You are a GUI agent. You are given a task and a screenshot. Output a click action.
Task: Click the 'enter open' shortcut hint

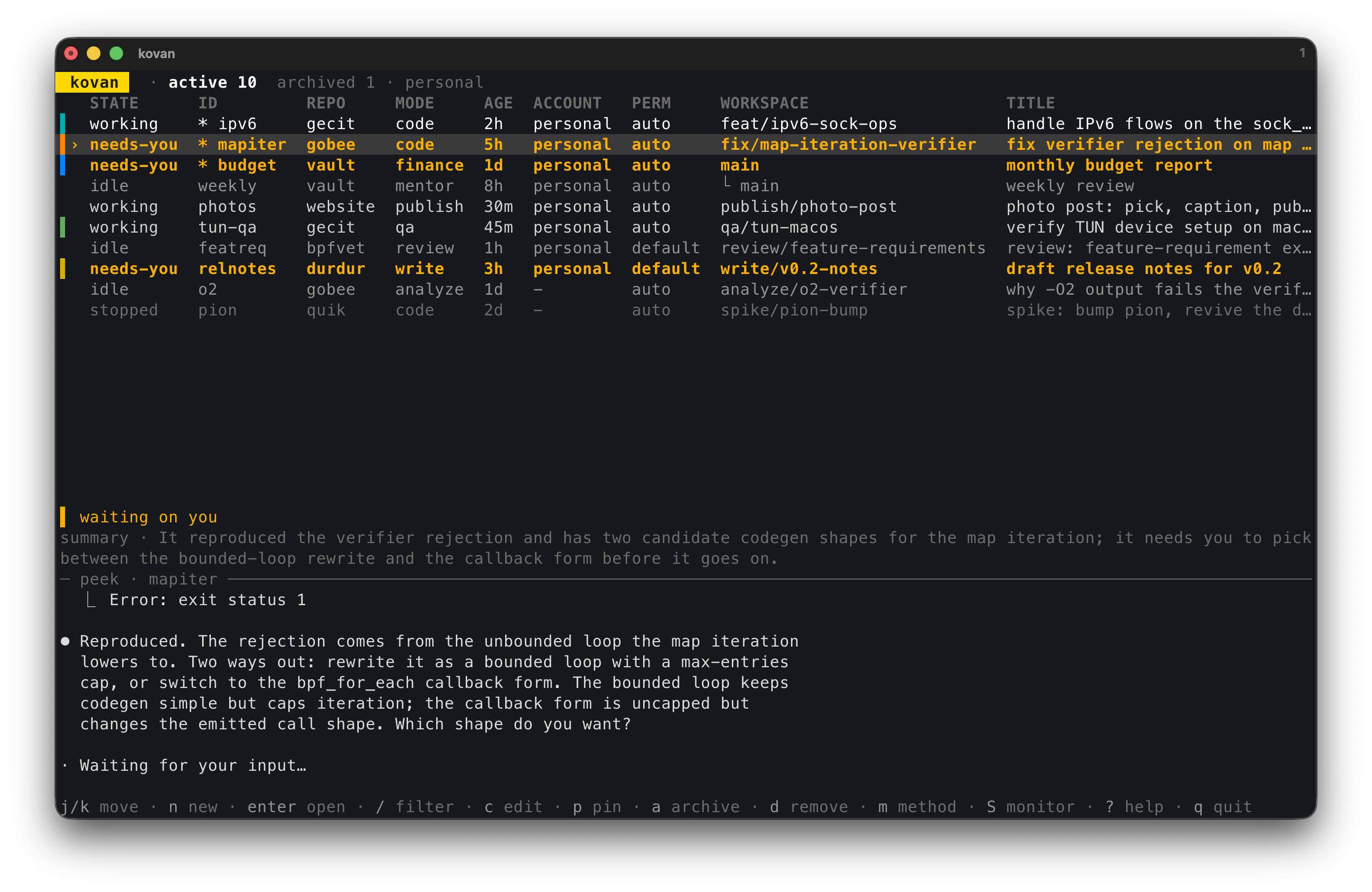point(296,807)
